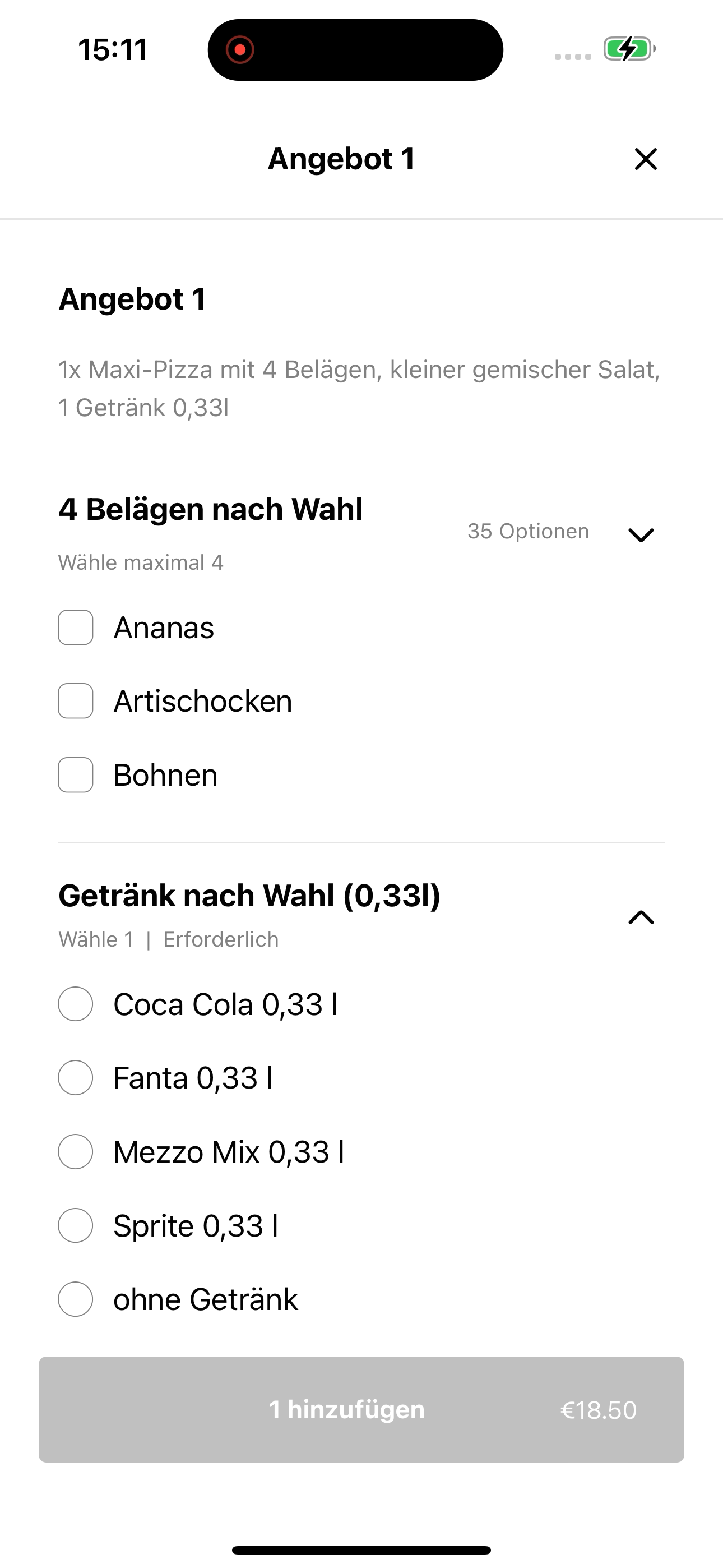Select Coca Cola 0,33 l radio button
723x1568 pixels.
[76, 1004]
